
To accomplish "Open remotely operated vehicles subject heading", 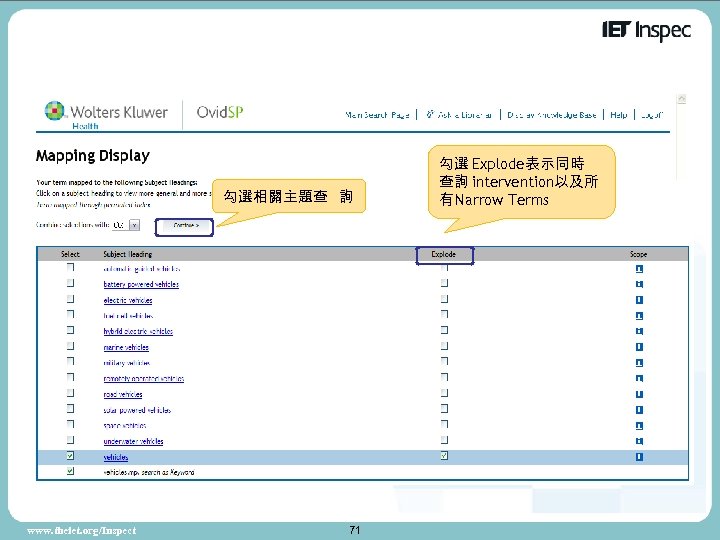I will click(x=144, y=379).
